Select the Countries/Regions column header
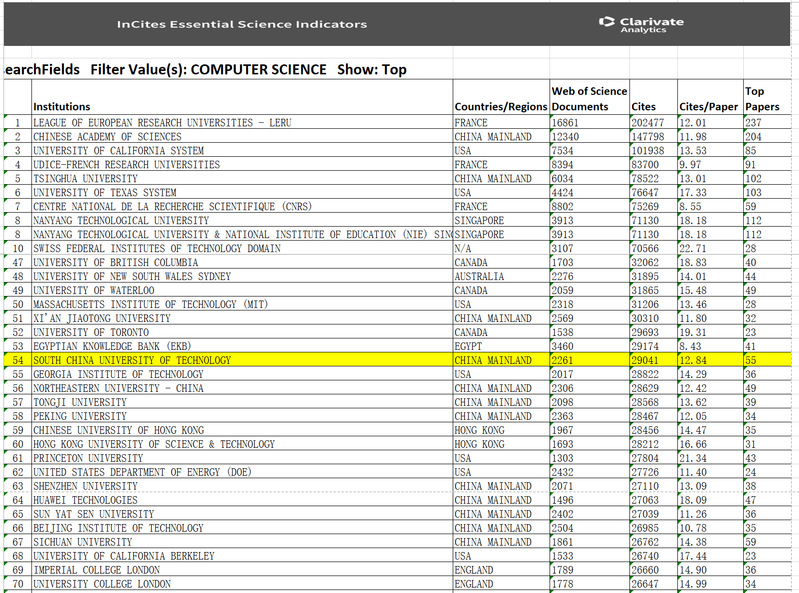Viewport: 799px width, 593px height. pyautogui.click(x=501, y=97)
